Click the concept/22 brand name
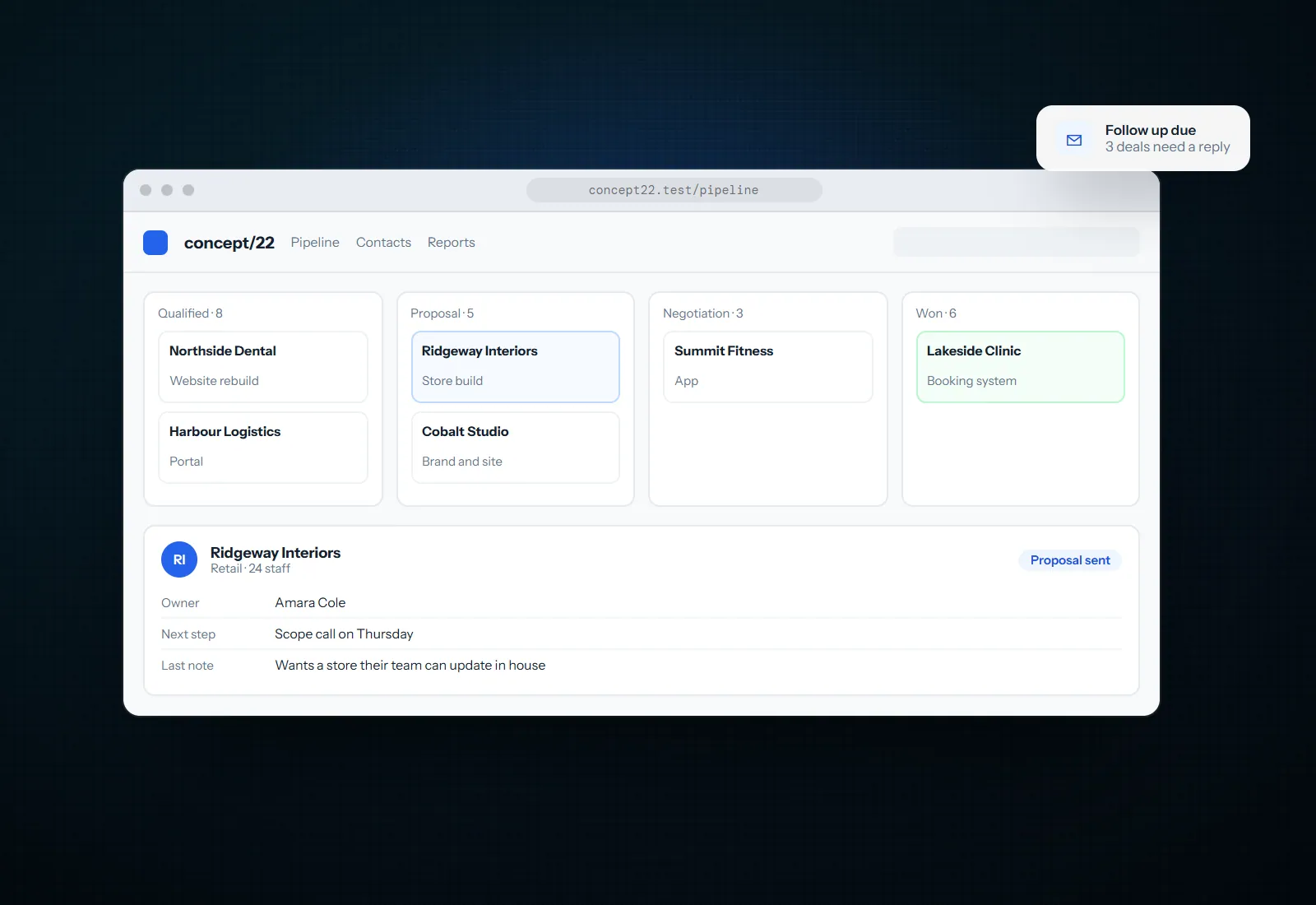1316x905 pixels. point(229,243)
